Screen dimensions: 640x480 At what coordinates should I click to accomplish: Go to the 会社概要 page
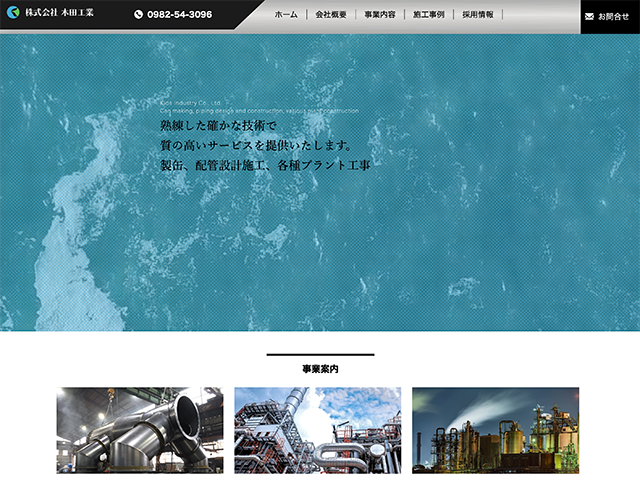click(x=330, y=15)
